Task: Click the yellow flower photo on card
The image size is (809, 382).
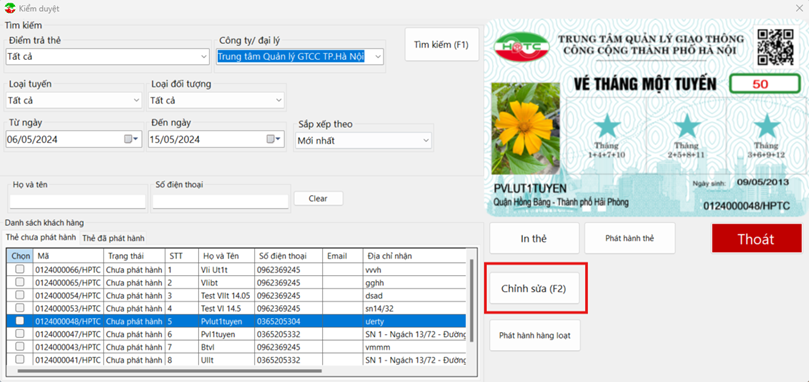Action: click(525, 129)
